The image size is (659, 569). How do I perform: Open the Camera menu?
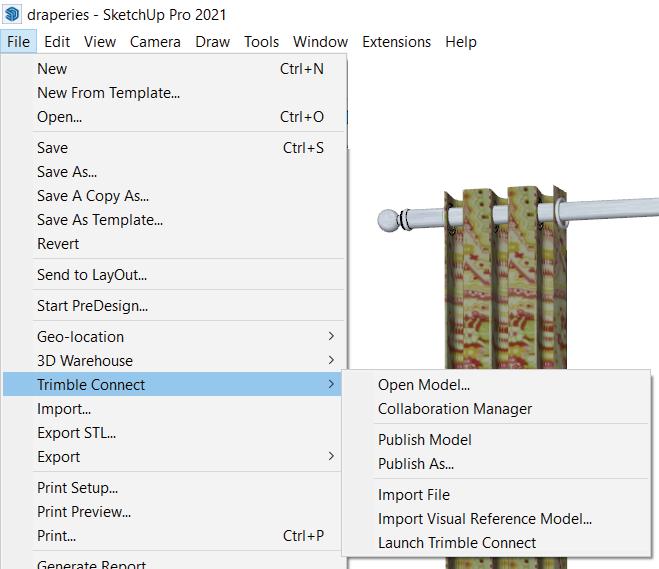point(155,42)
